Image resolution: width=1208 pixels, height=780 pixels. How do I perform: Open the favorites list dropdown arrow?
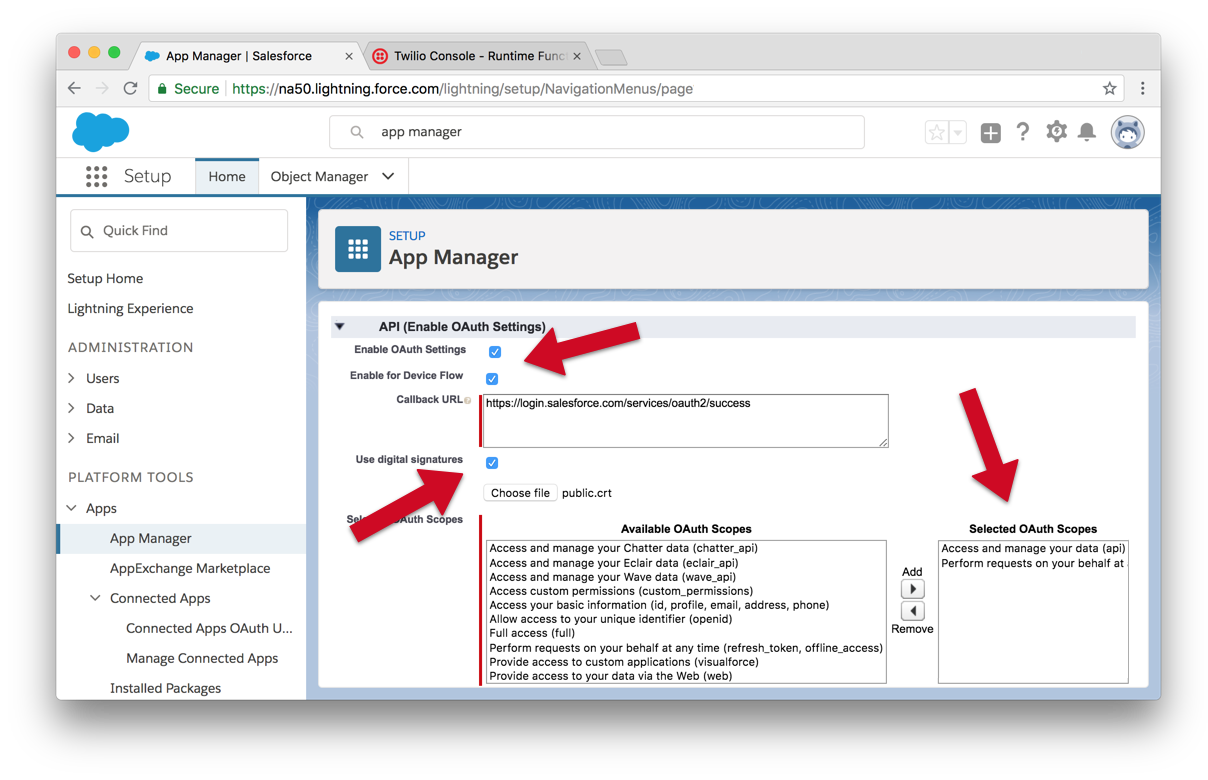[x=957, y=132]
